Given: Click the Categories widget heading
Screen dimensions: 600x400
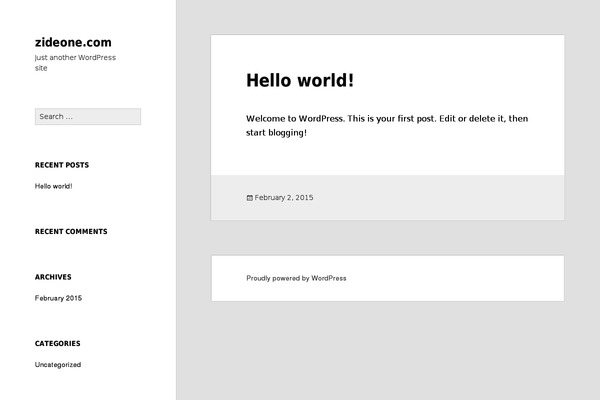Looking at the screenshot, I should click(x=58, y=343).
